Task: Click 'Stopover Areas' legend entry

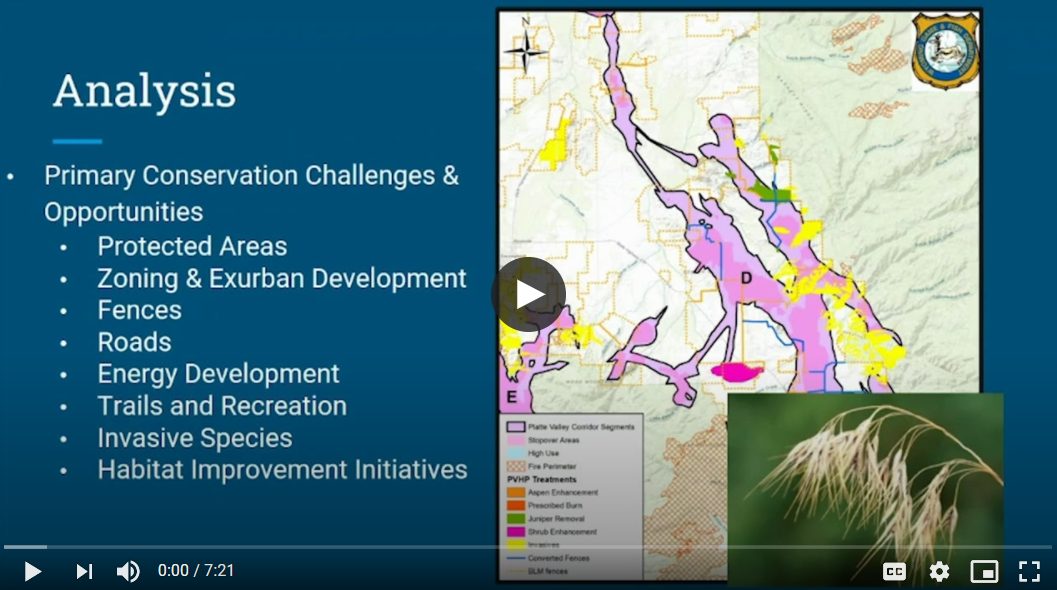Action: (543, 440)
